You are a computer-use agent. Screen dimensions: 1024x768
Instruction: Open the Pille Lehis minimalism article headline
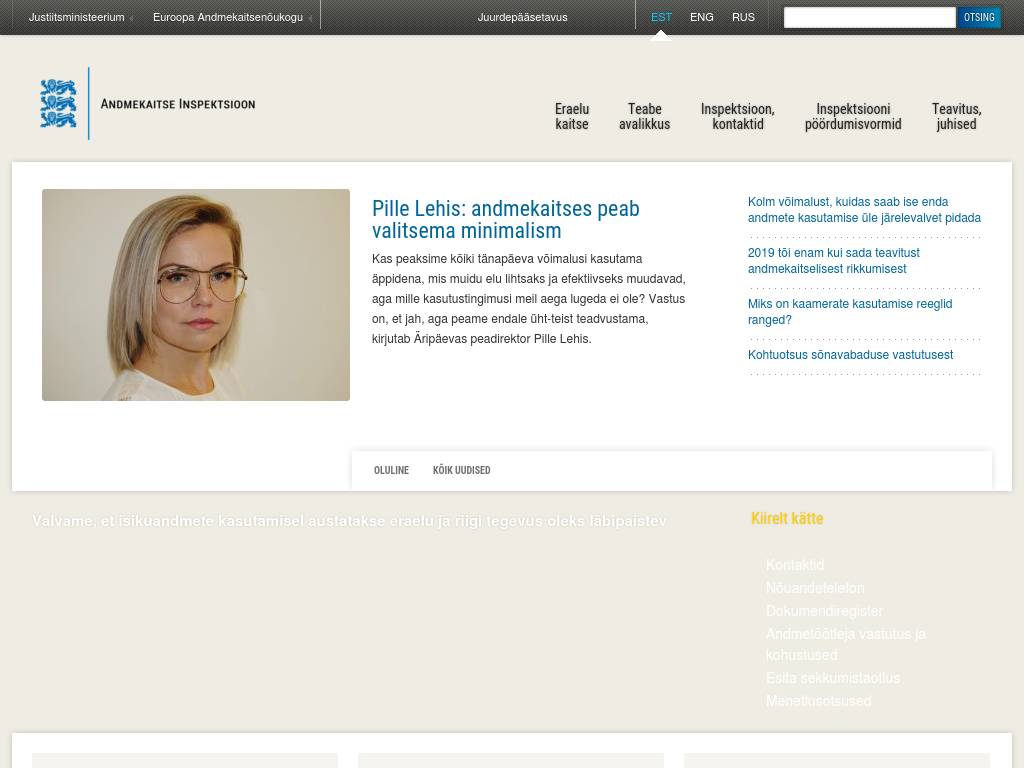tap(505, 219)
